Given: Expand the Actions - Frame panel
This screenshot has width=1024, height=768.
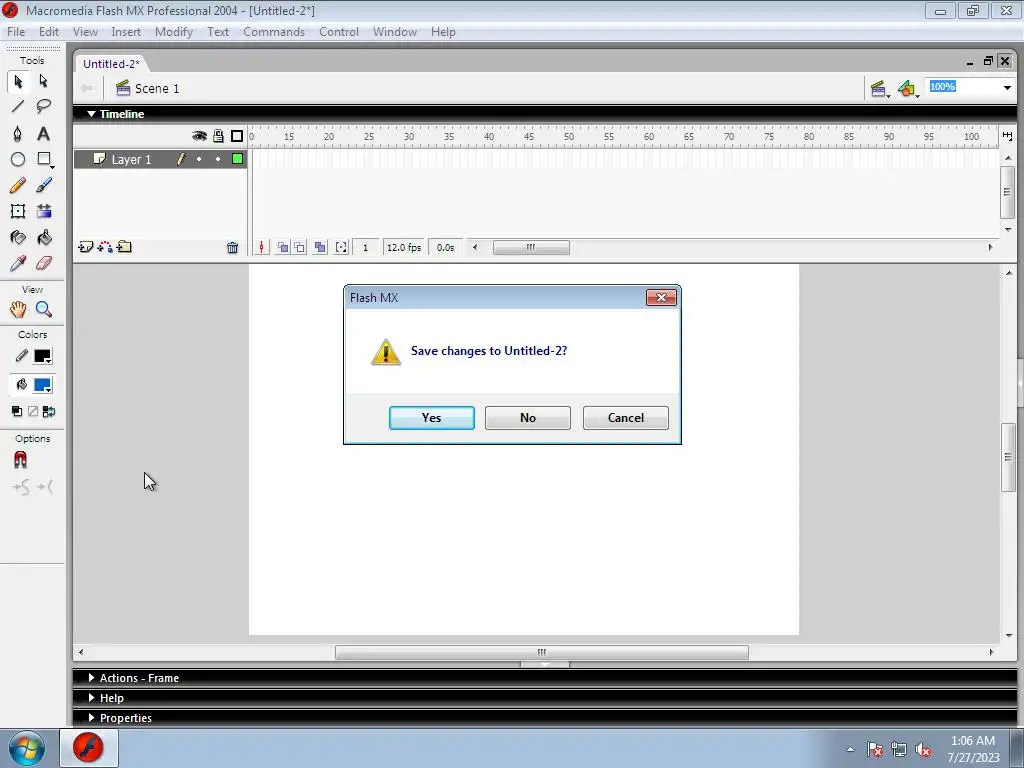Looking at the screenshot, I should (91, 678).
